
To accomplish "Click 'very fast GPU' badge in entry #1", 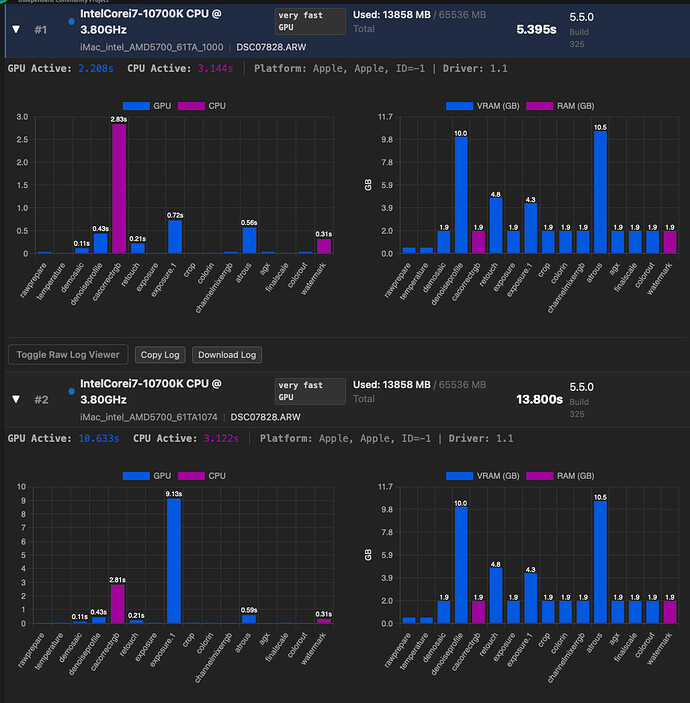I will tap(310, 21).
